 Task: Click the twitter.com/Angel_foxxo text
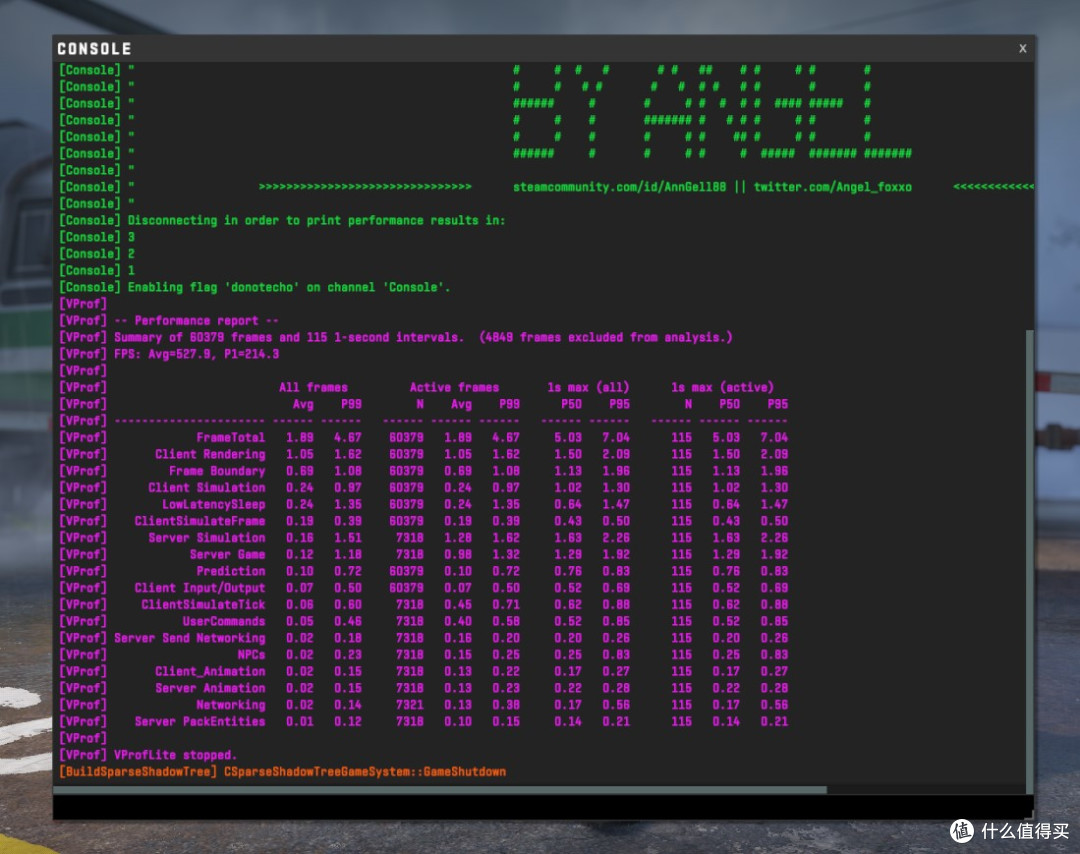click(x=832, y=187)
